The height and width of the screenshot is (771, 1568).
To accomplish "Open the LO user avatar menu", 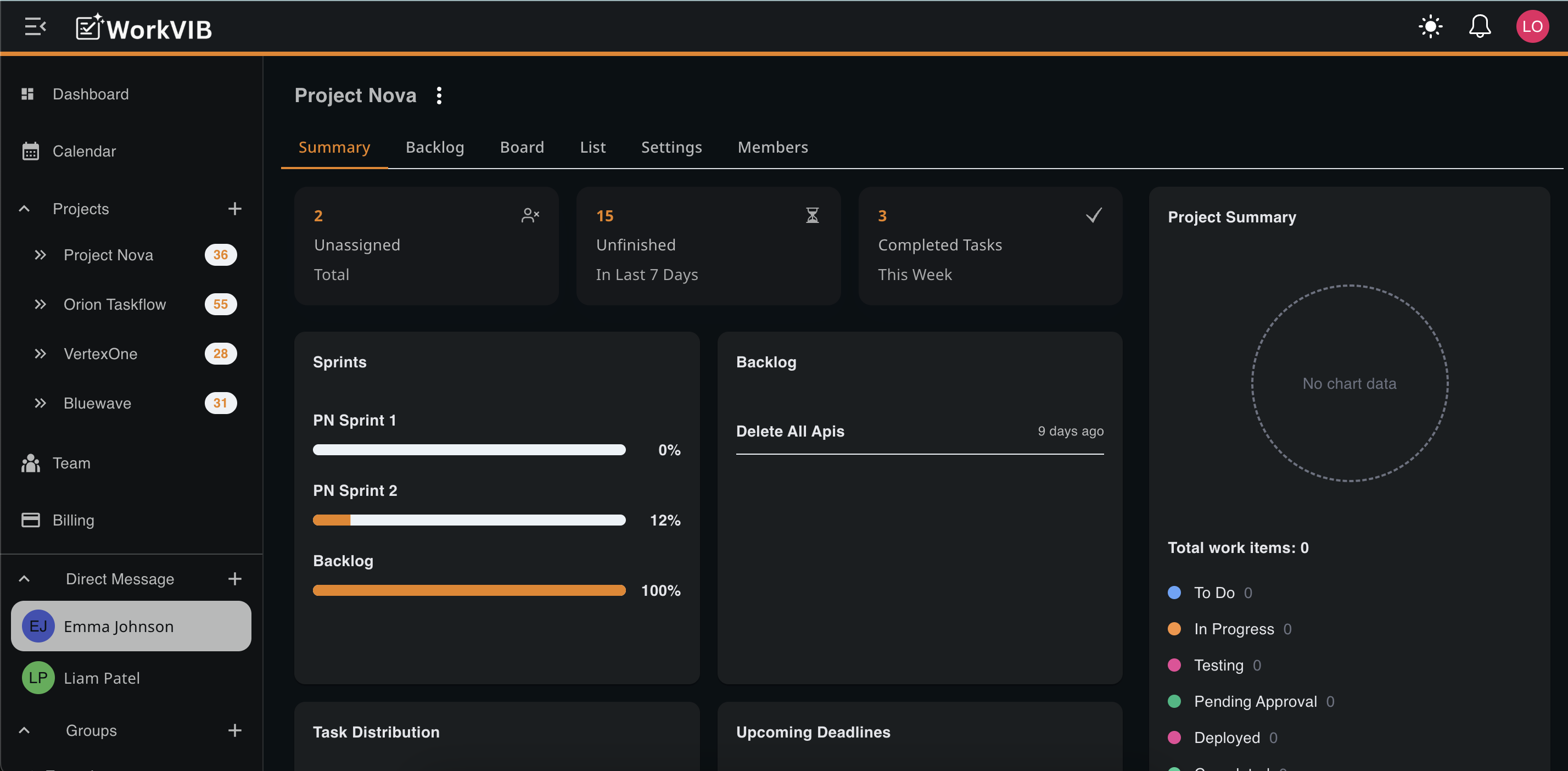I will (x=1531, y=27).
